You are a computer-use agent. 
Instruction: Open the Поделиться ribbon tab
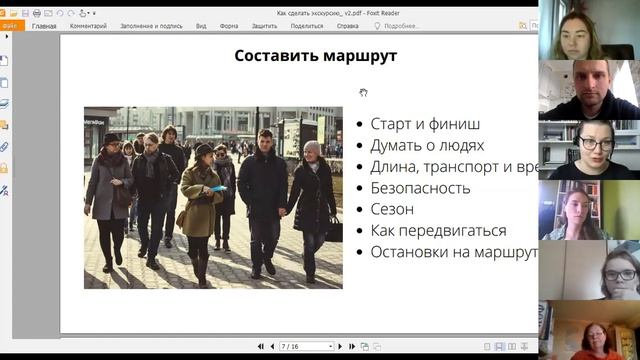[x=307, y=26]
